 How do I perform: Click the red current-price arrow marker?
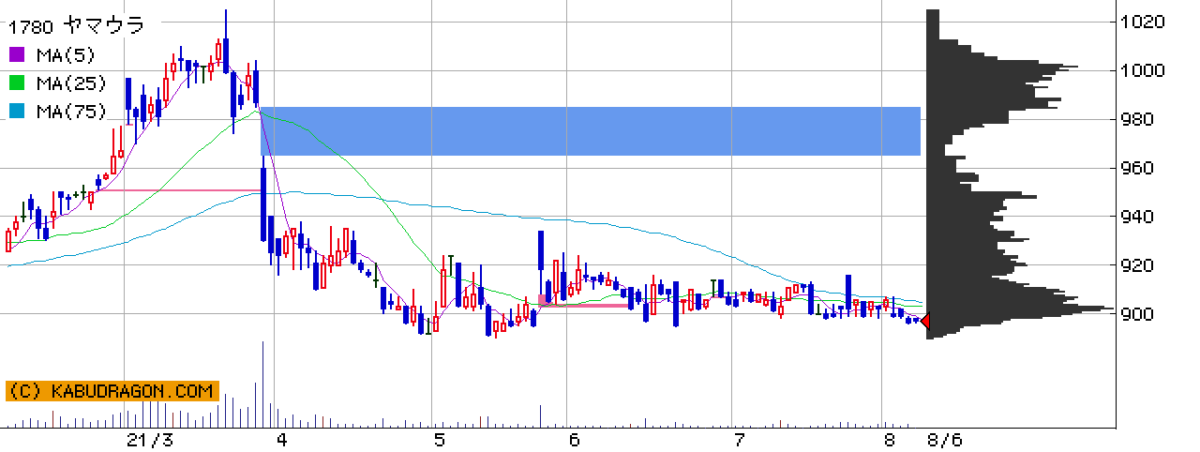(925, 321)
